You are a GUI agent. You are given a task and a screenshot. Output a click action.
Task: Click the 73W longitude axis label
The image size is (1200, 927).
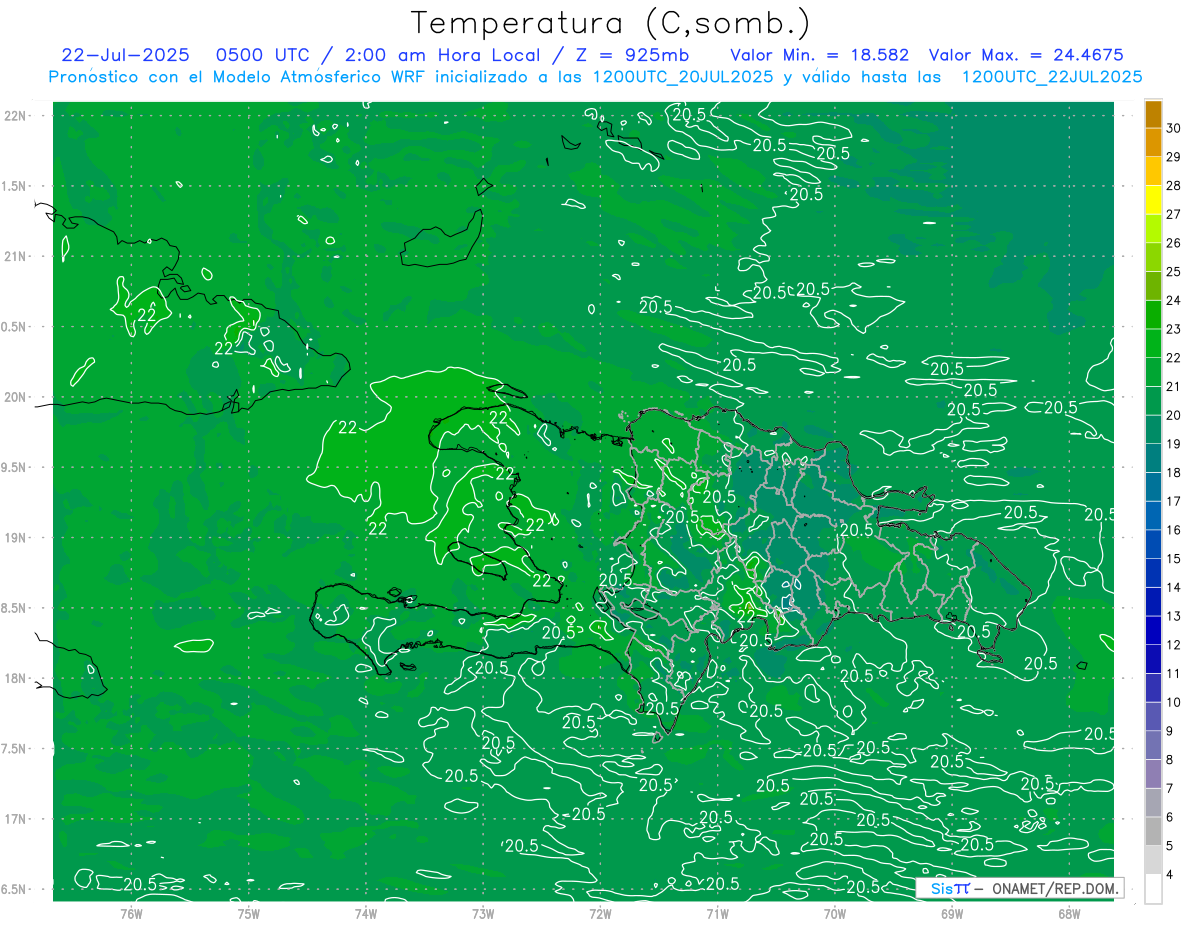pos(483,912)
